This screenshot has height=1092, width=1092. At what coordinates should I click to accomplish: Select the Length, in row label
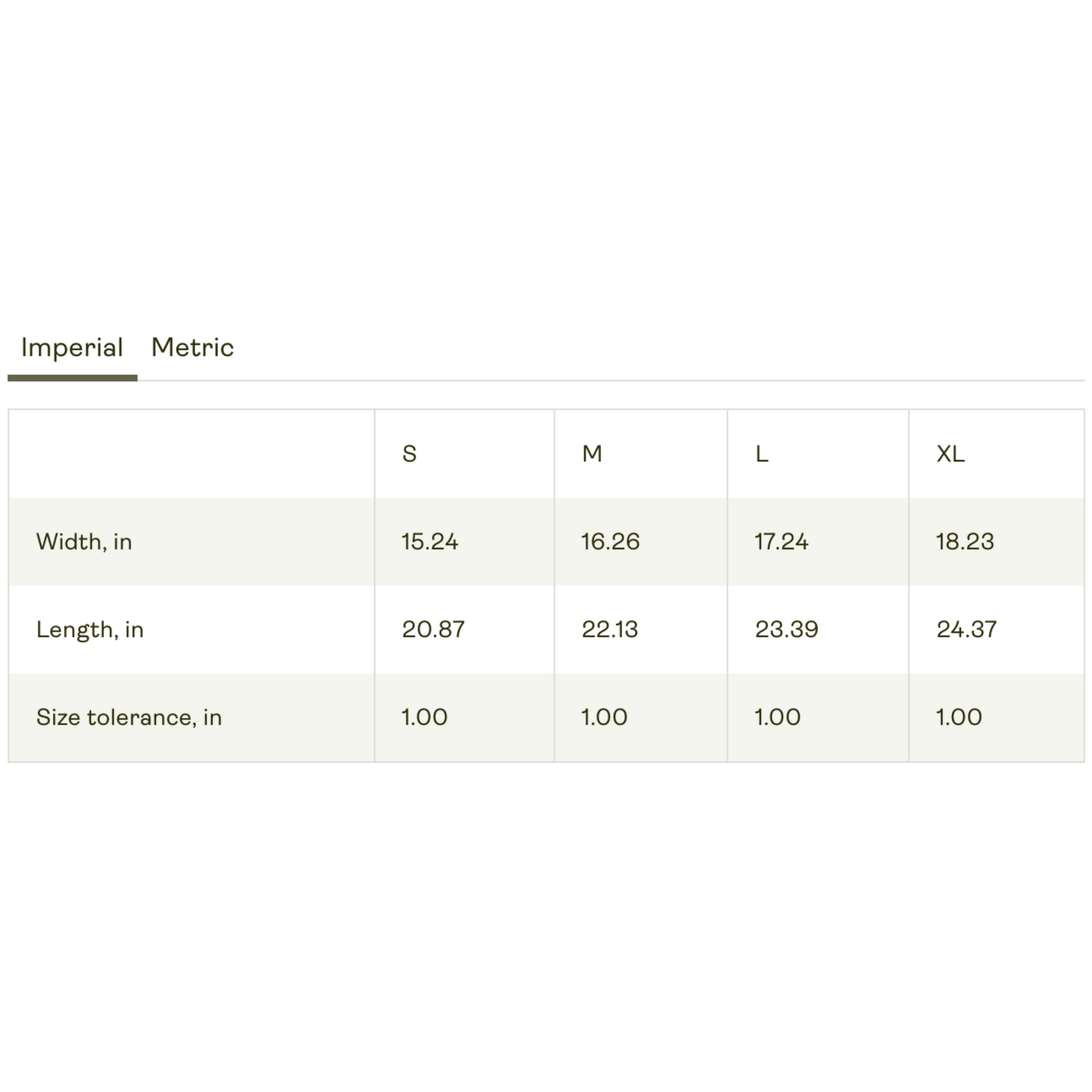pyautogui.click(x=90, y=630)
